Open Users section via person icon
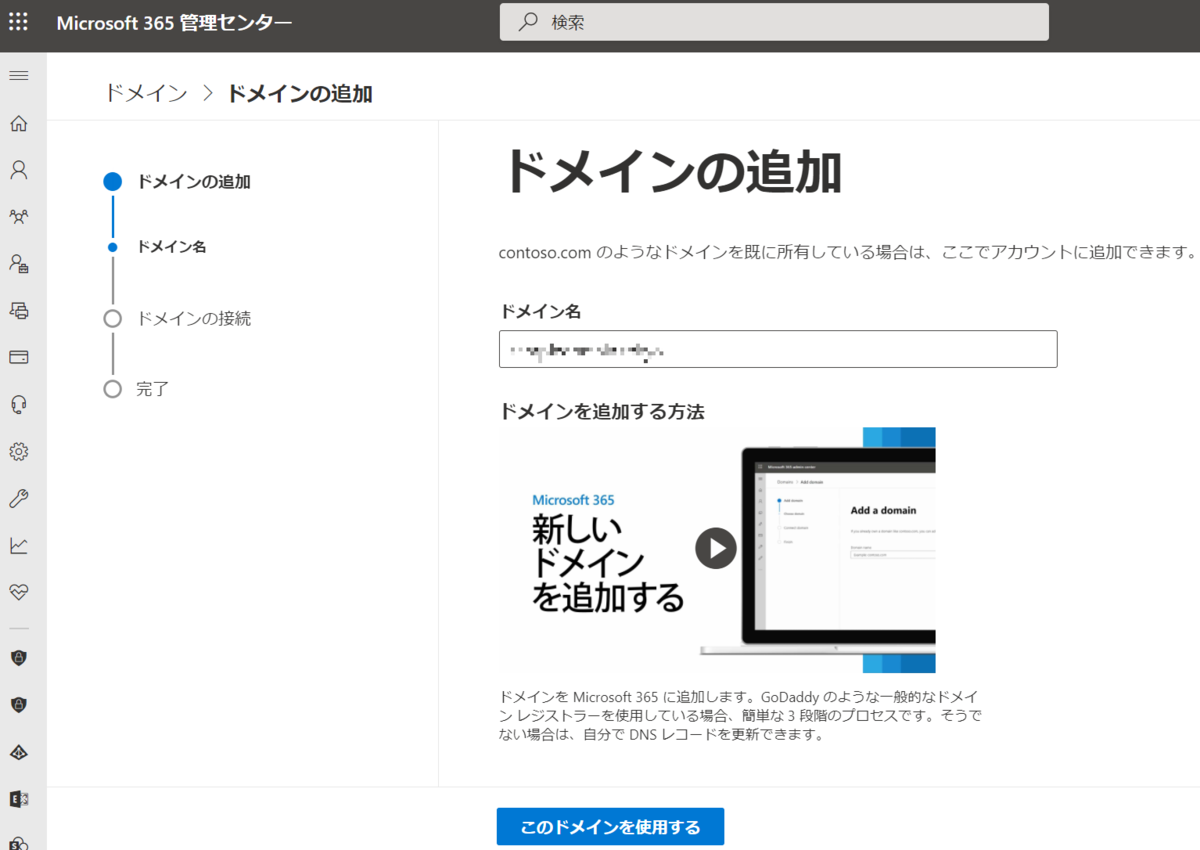The height and width of the screenshot is (850, 1200). [19, 170]
